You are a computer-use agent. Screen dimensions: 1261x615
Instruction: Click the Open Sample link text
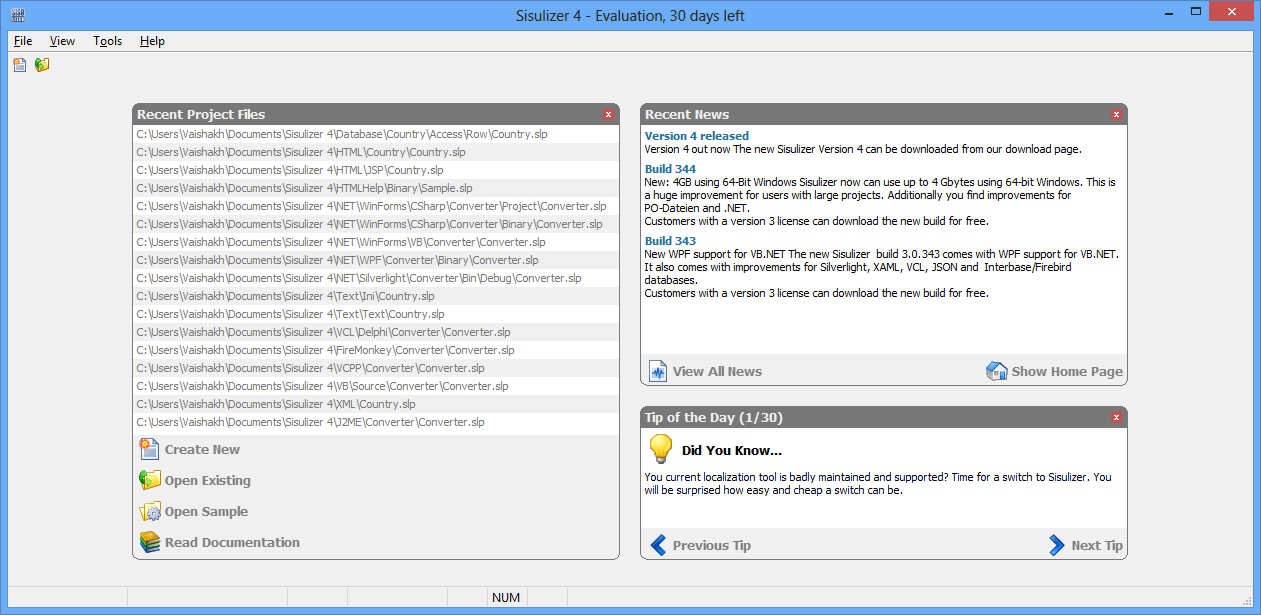point(206,512)
